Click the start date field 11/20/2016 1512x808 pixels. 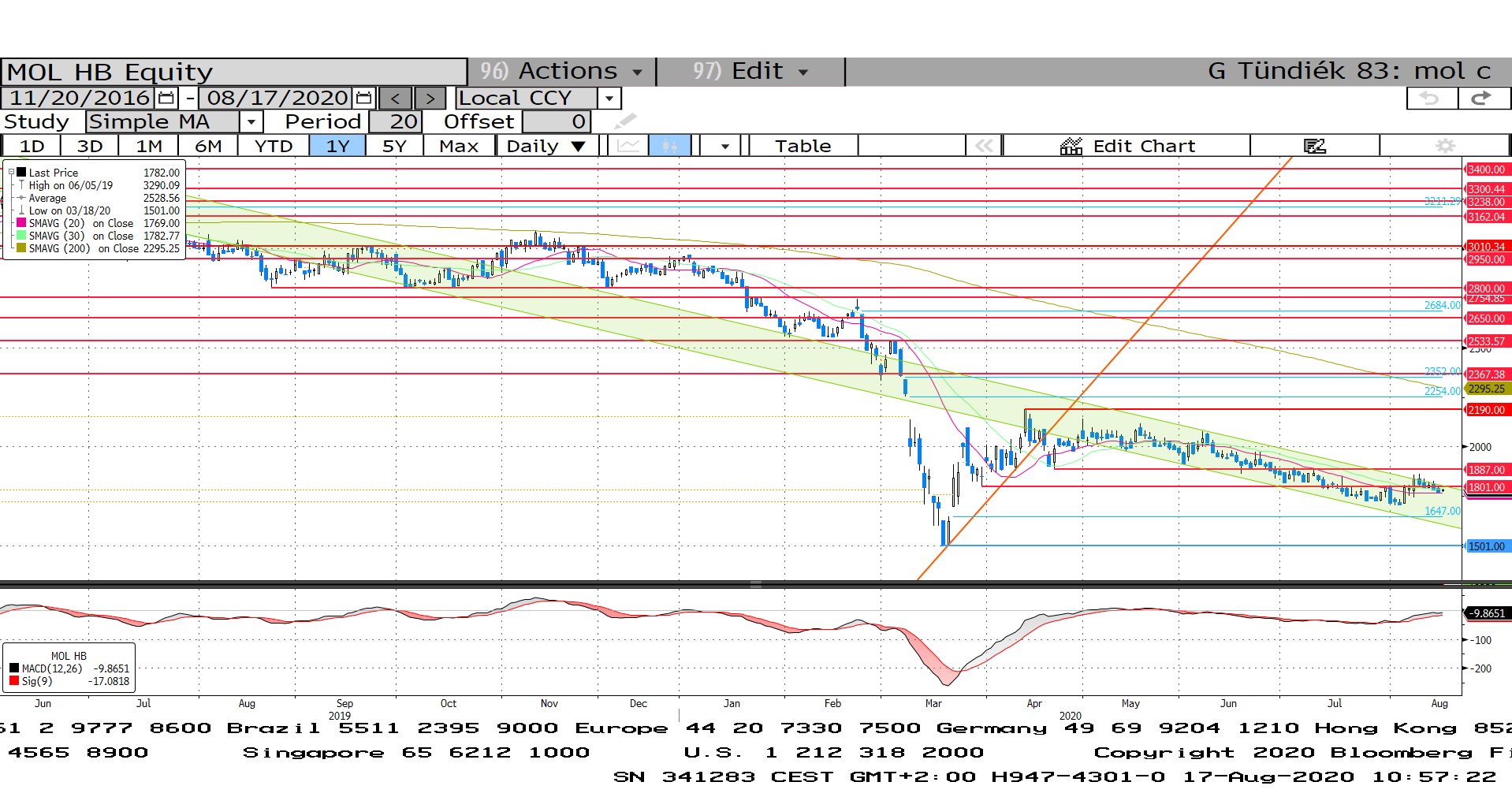click(x=80, y=98)
